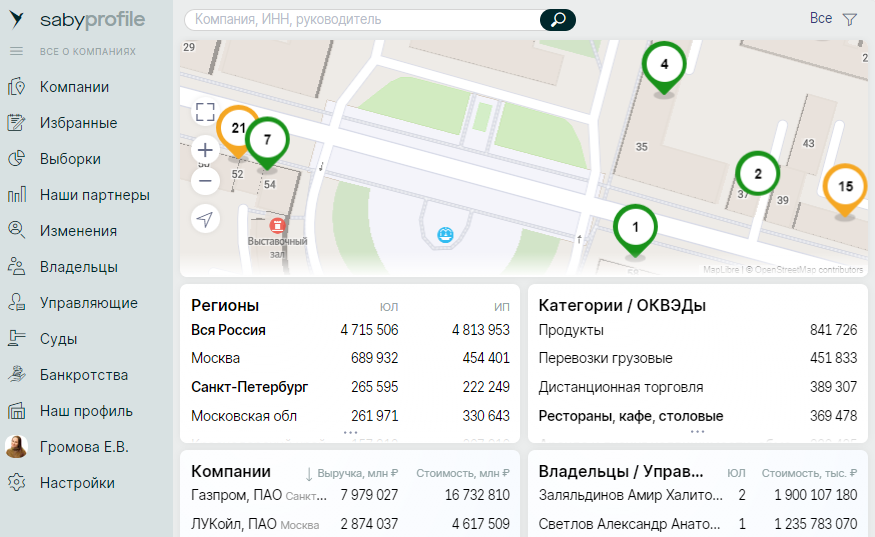Viewport: 875px width, 537px height.
Task: Toggle fullscreen map view
Action: tap(205, 112)
